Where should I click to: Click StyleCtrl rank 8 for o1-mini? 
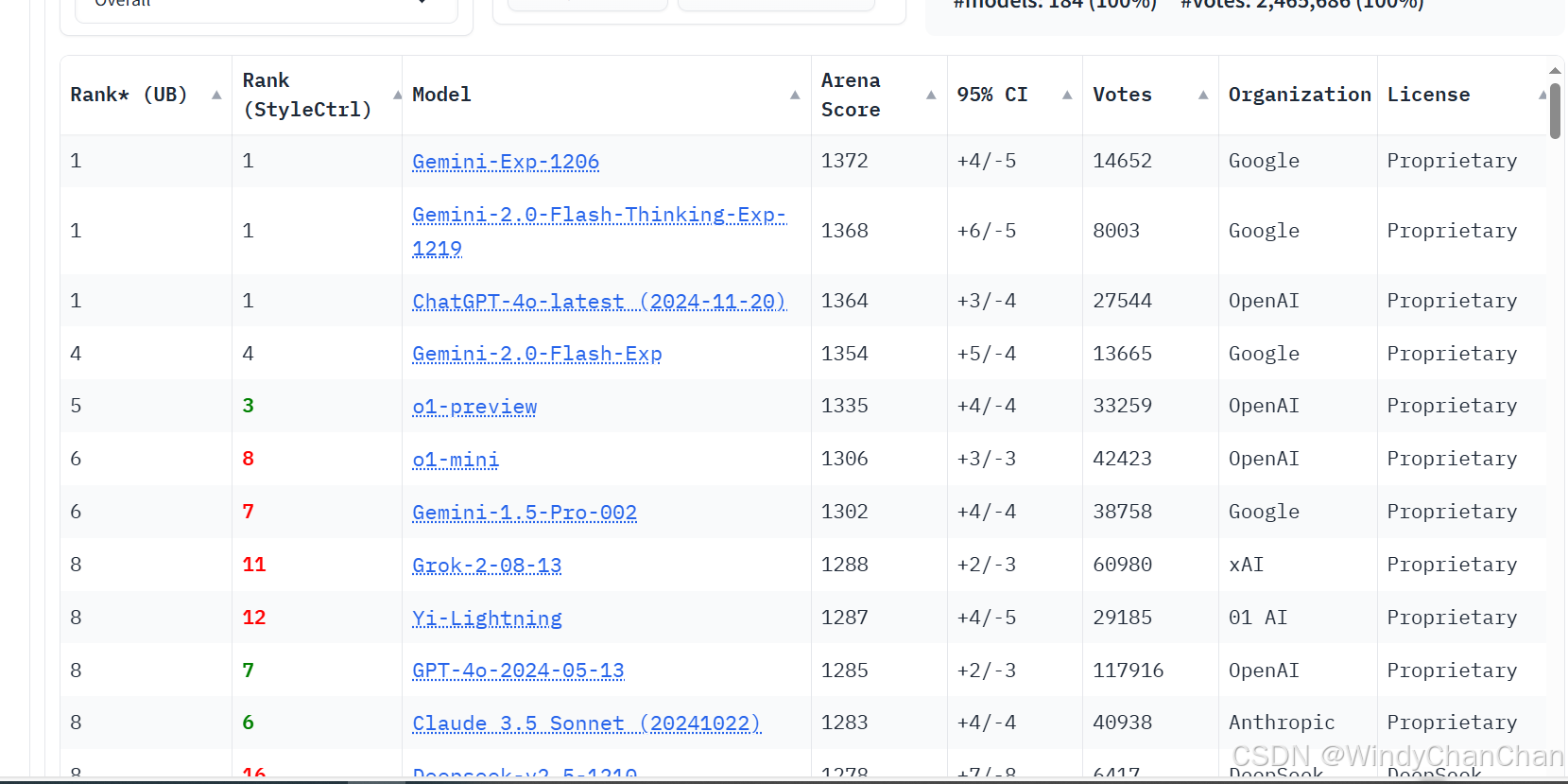248,460
